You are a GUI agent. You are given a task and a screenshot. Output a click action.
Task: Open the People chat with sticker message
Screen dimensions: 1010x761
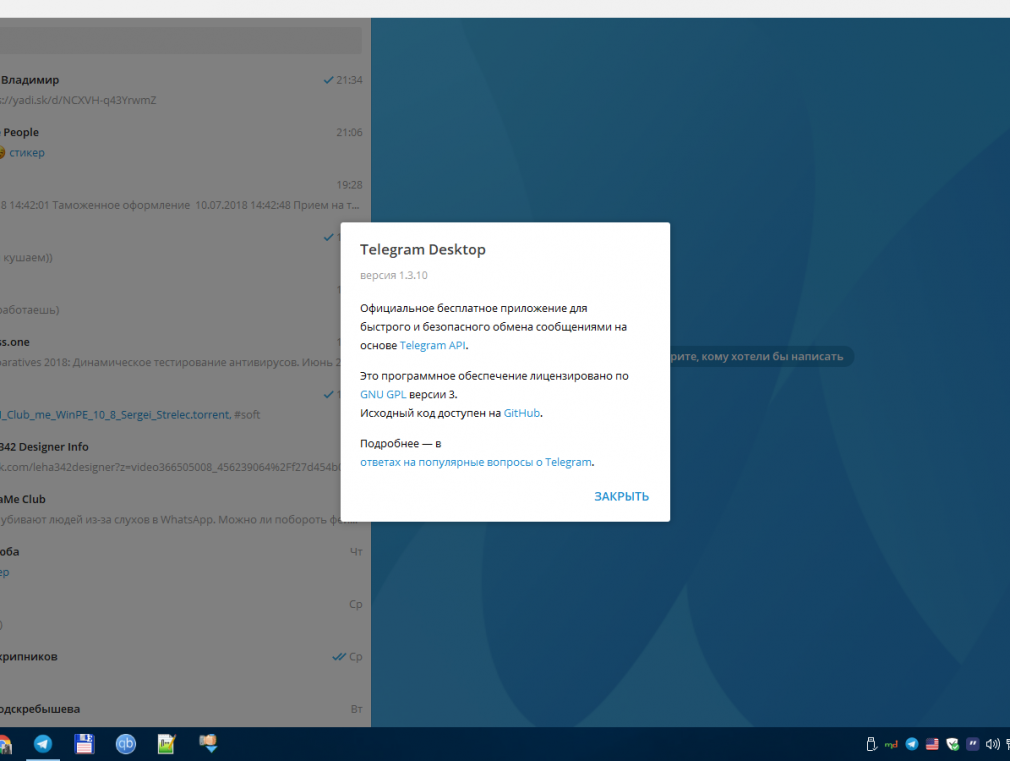click(186, 142)
